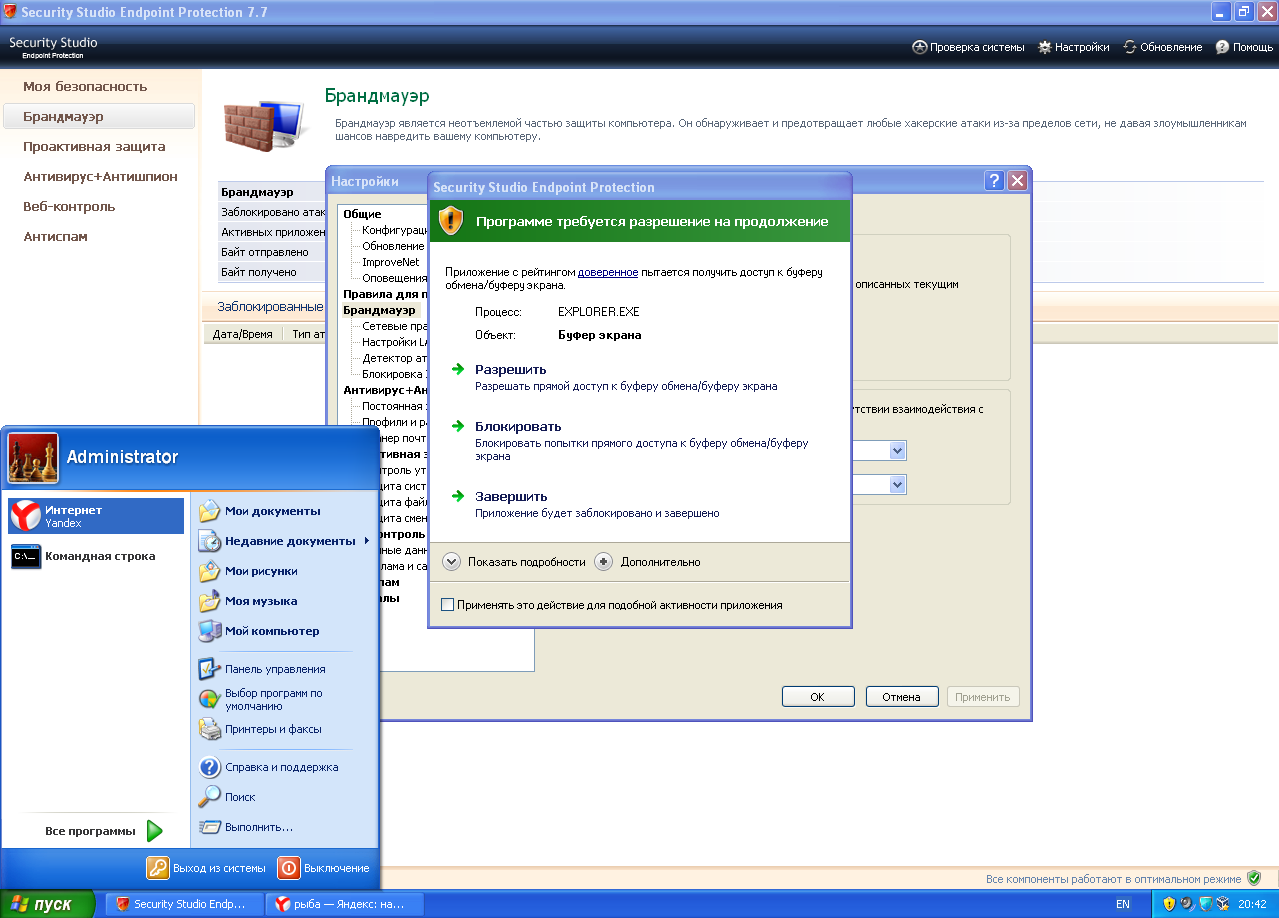Select Брандмауэр in left sidebar
This screenshot has height=918, width=1279.
click(x=99, y=117)
